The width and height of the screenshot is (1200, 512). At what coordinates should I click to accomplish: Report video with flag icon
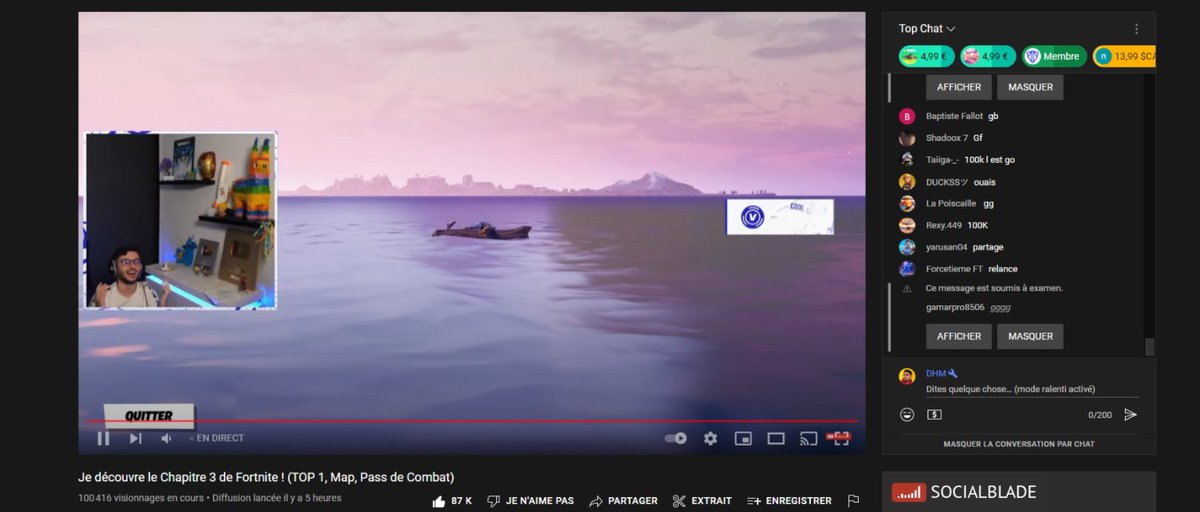[853, 501]
